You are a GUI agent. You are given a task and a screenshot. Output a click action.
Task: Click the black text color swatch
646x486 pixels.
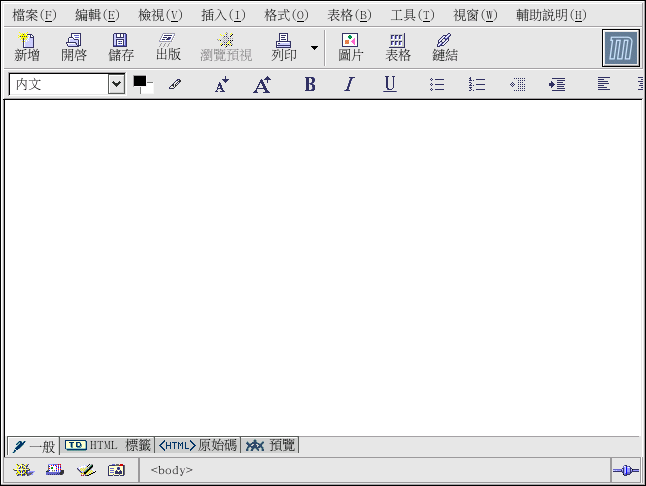click(140, 83)
